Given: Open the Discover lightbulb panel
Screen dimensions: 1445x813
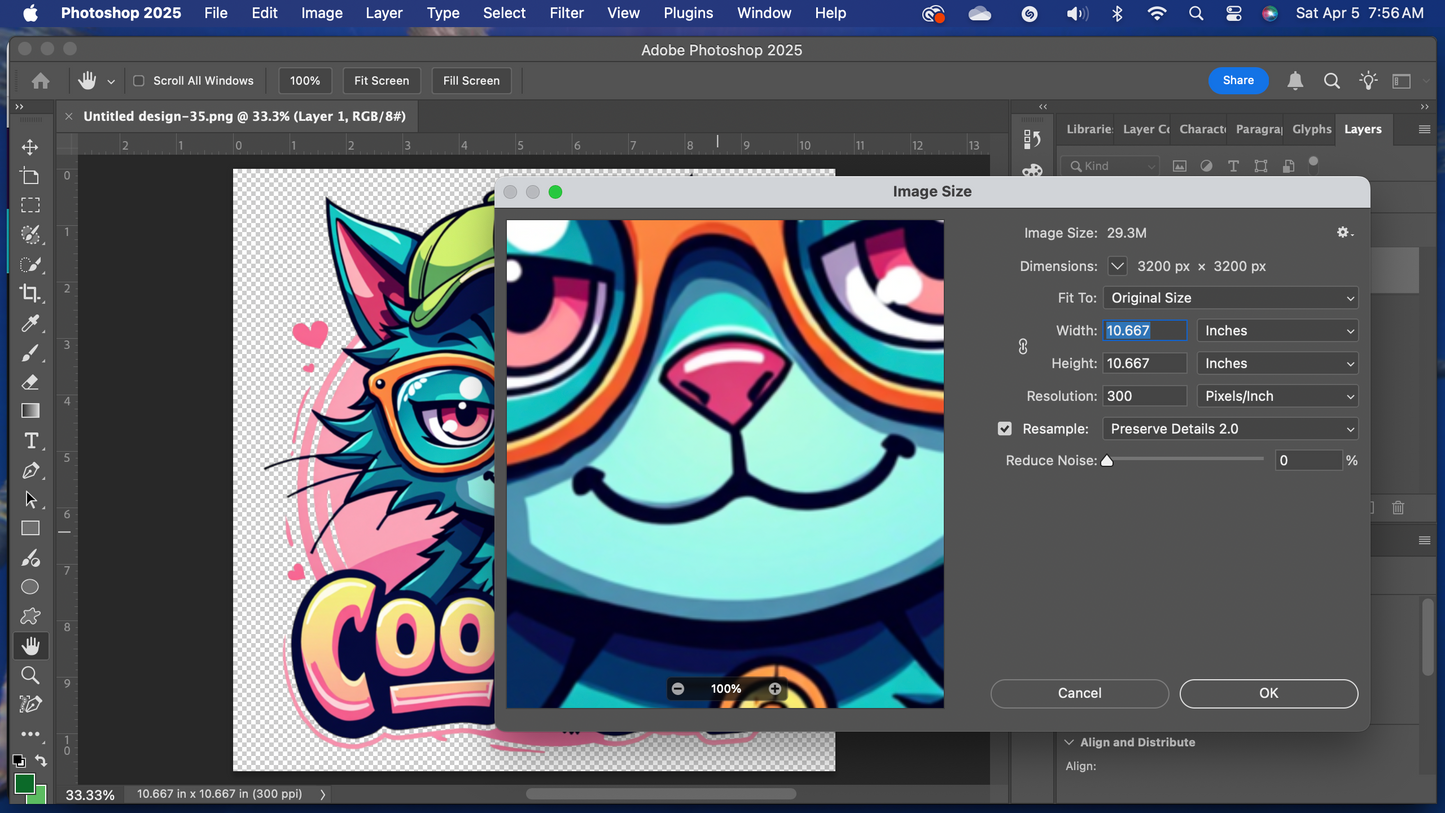Looking at the screenshot, I should pyautogui.click(x=1368, y=81).
